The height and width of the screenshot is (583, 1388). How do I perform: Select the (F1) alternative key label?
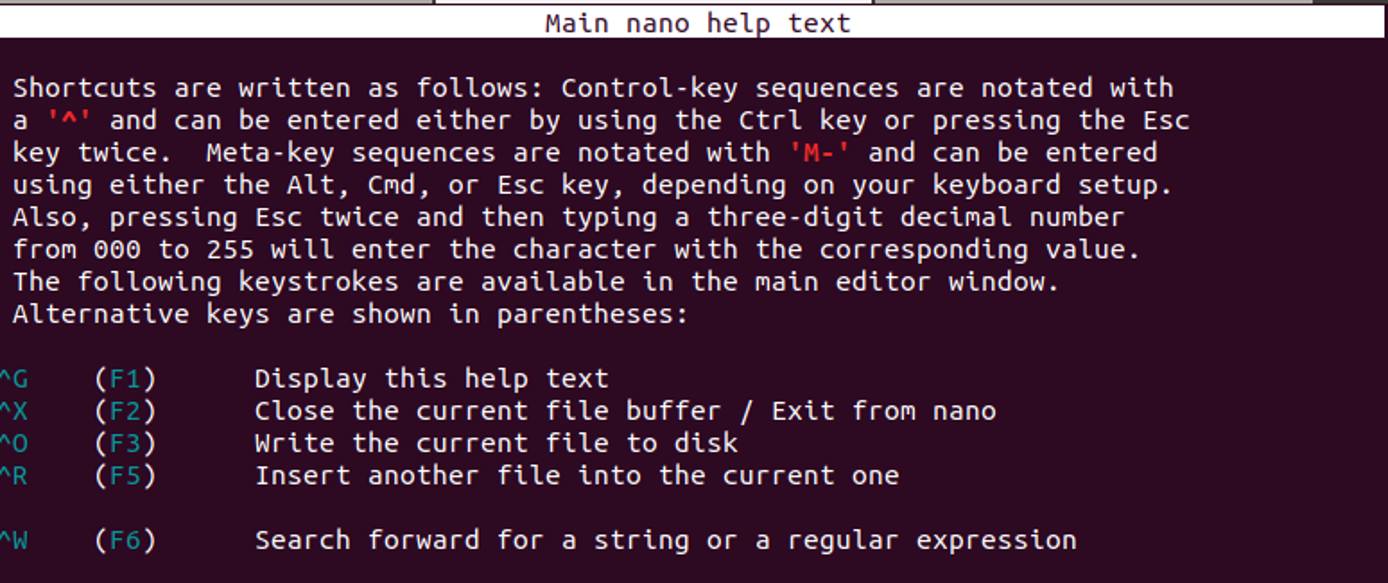tap(125, 379)
